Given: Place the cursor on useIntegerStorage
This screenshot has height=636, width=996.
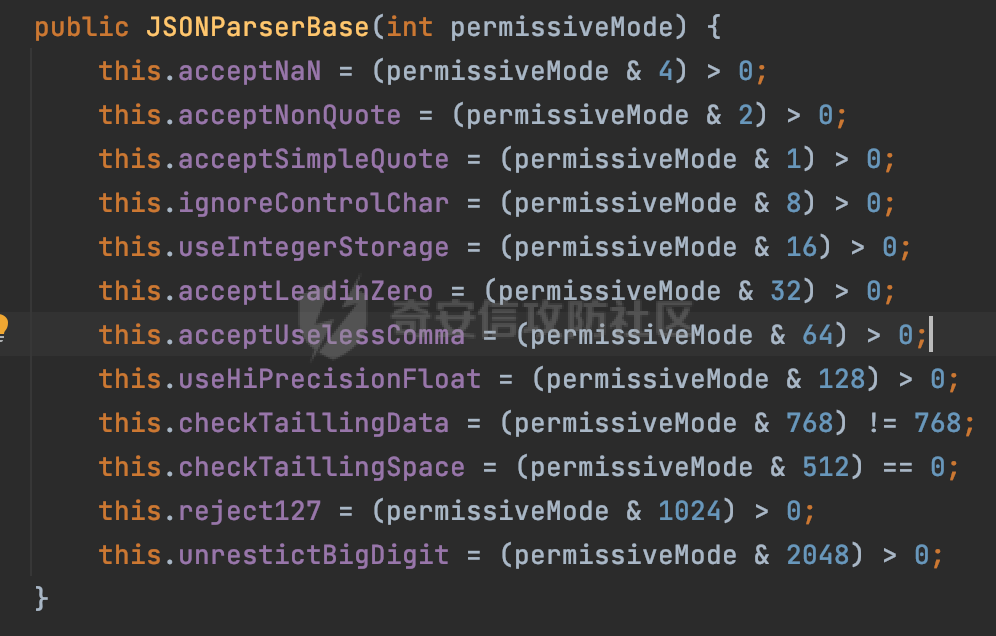Looking at the screenshot, I should click(314, 247).
